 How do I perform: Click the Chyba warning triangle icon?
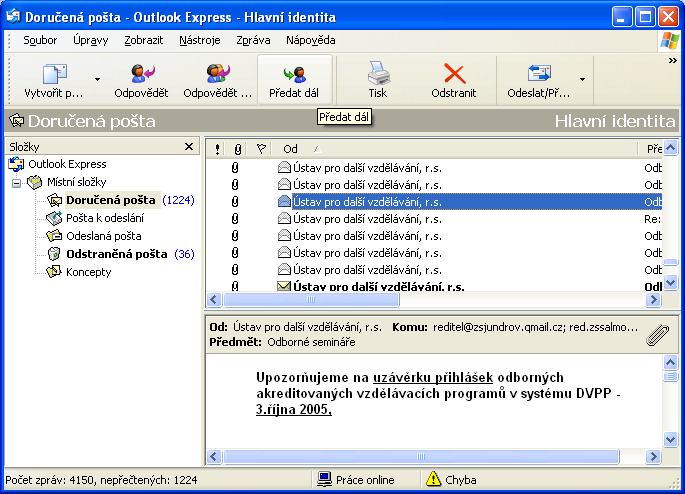click(433, 479)
